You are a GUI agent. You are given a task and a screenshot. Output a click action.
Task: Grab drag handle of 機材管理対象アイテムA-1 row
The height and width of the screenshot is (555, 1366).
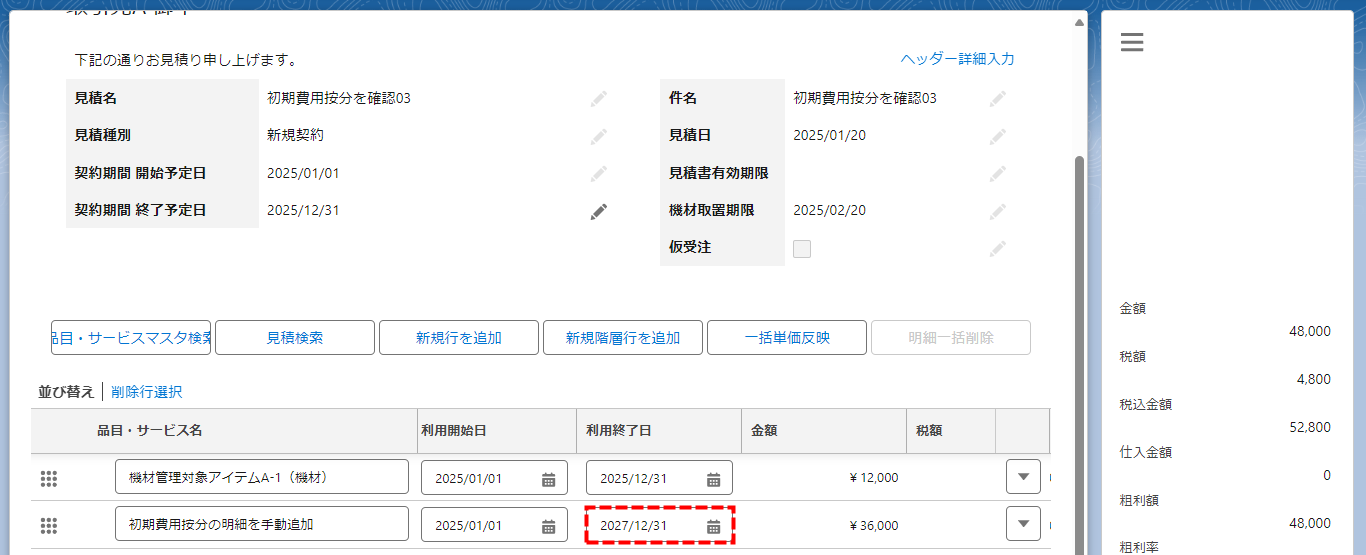click(49, 479)
